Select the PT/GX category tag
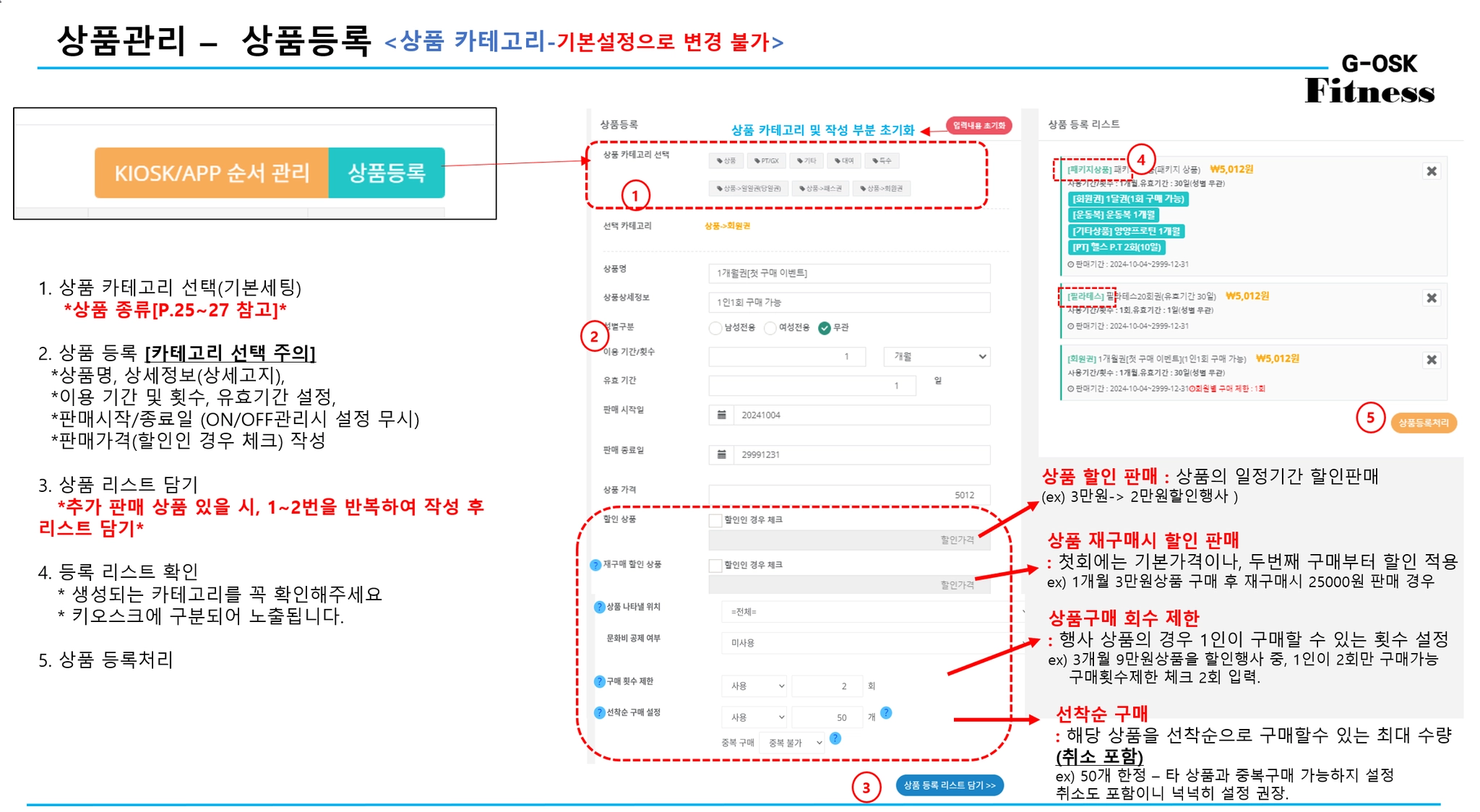This screenshot has height=812, width=1480. tap(766, 160)
